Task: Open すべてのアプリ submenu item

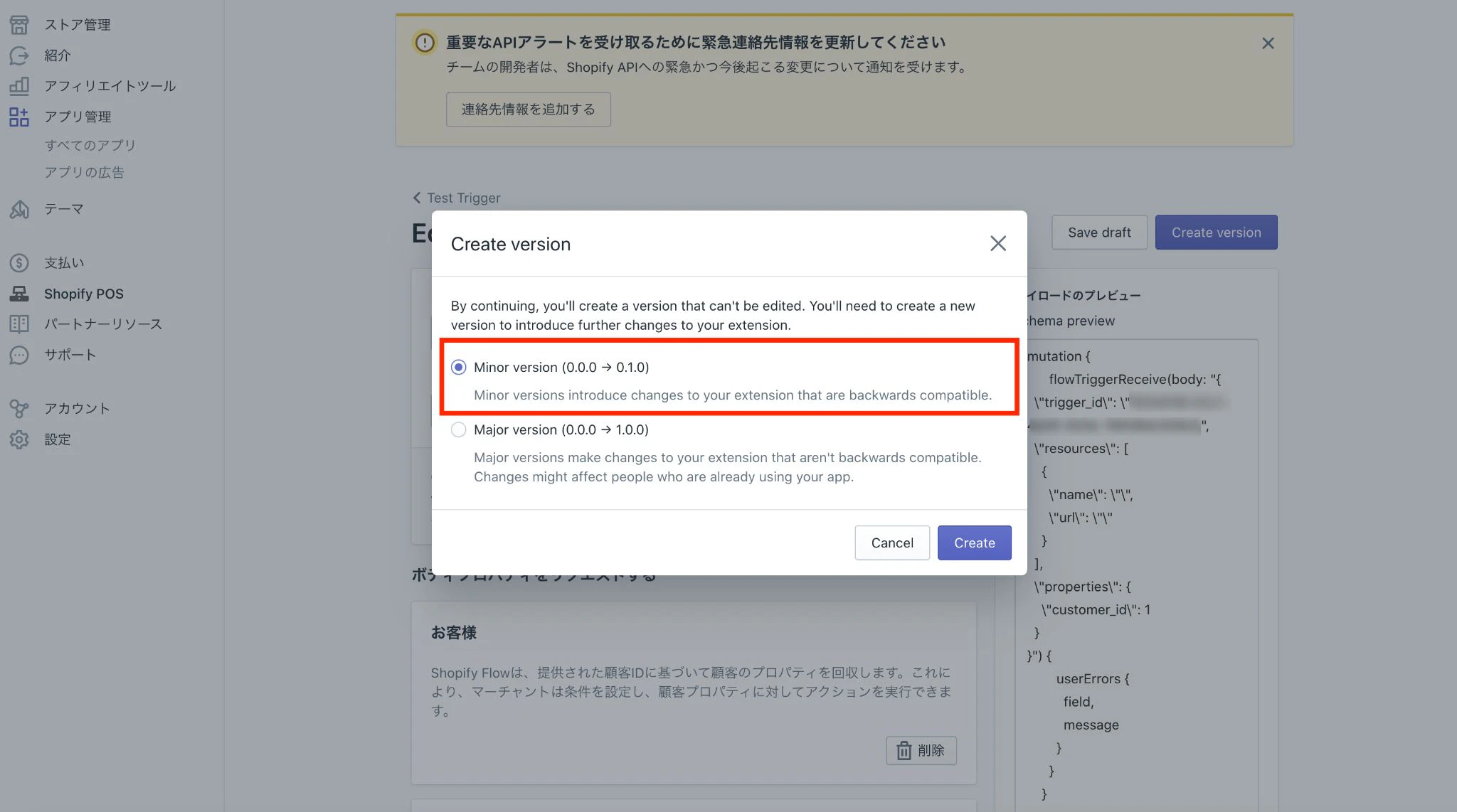Action: click(x=90, y=145)
